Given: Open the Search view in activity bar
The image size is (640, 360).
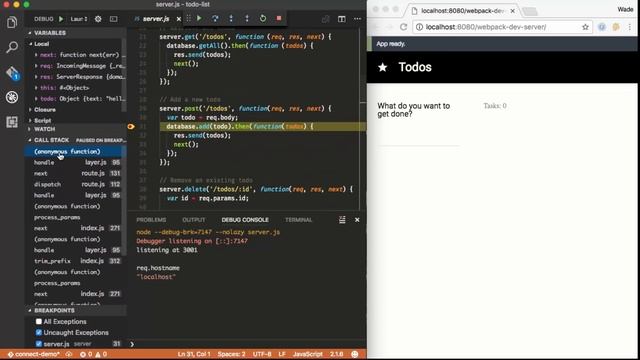Looking at the screenshot, I should point(12,47).
